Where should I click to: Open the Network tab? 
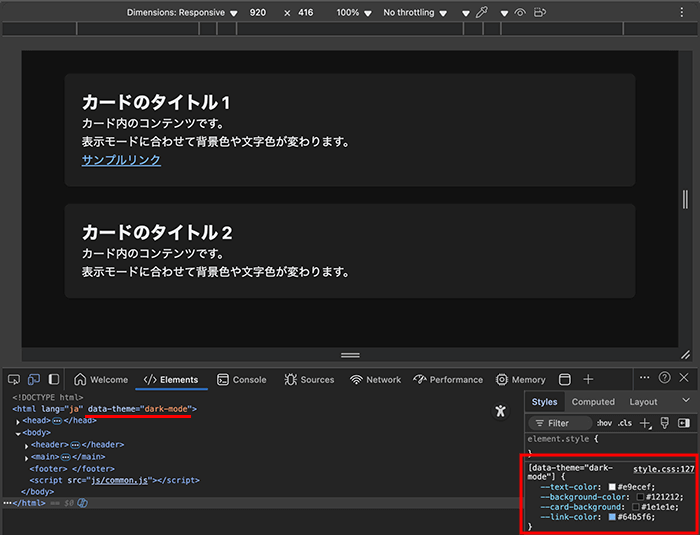coord(375,380)
